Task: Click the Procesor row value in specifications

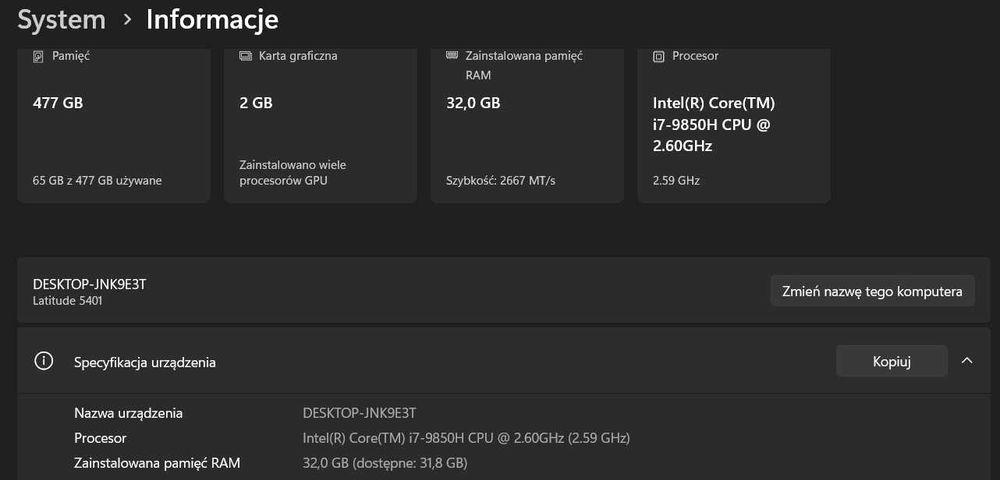Action: (466, 438)
